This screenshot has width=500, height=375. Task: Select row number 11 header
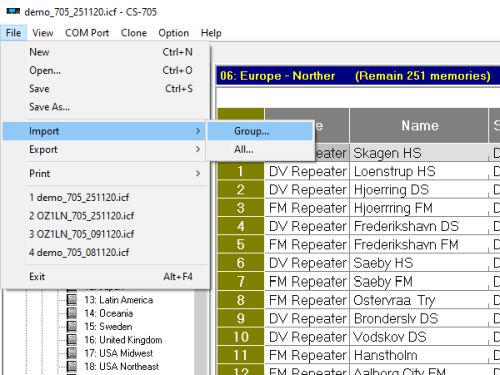[x=241, y=355]
